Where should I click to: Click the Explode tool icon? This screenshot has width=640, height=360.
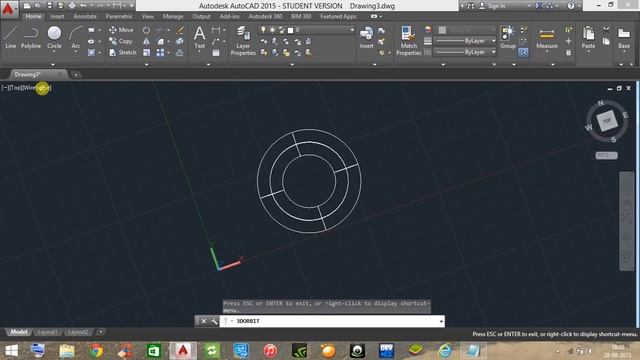coord(180,41)
